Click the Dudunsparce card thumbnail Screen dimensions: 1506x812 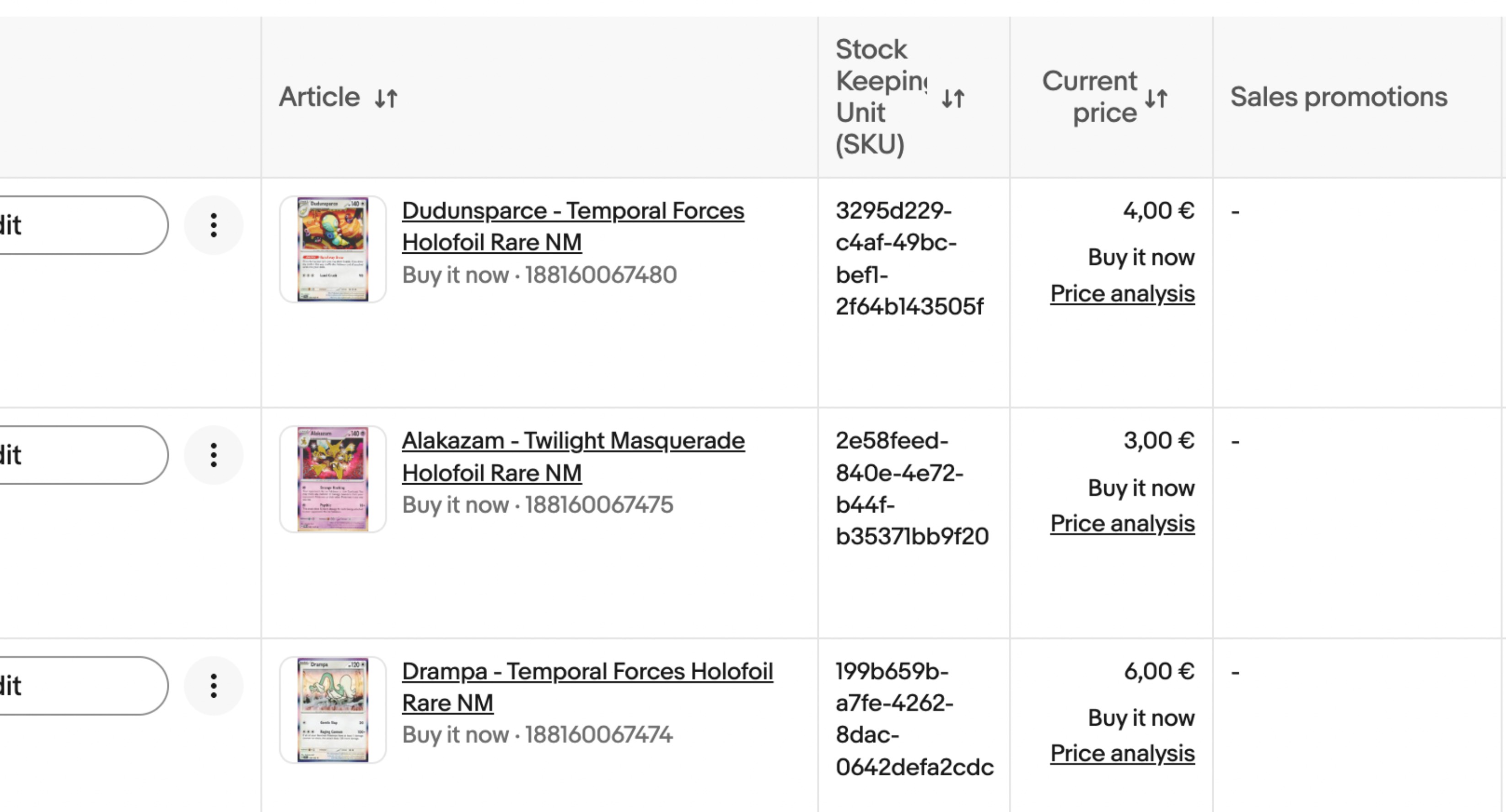pos(333,250)
